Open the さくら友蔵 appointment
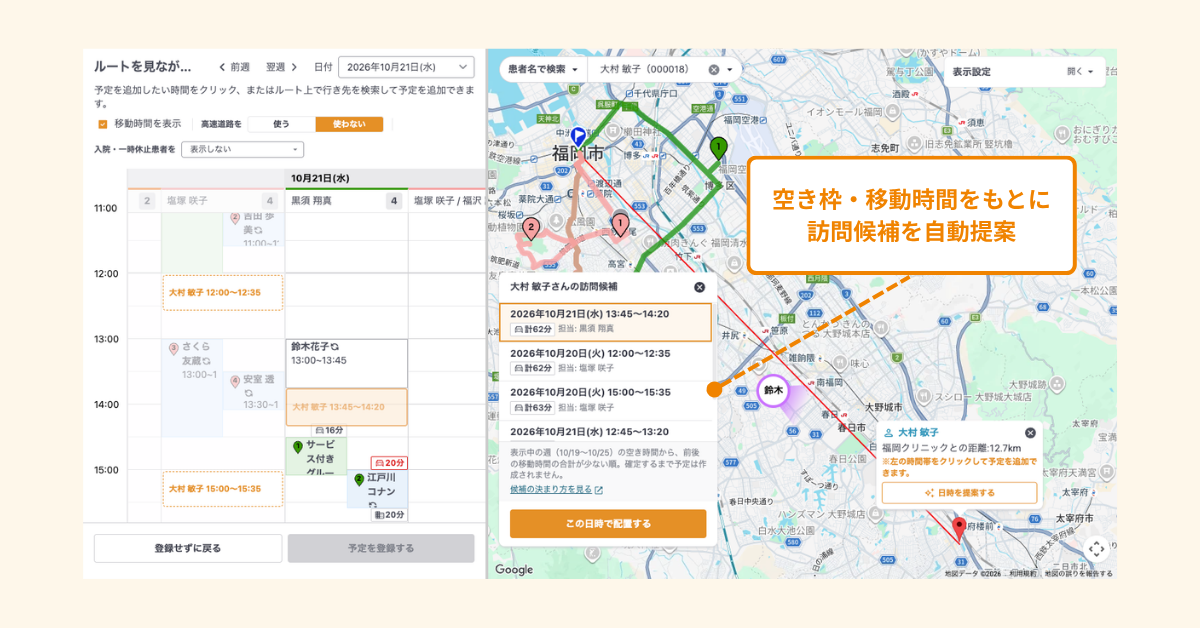Viewport: 1200px width, 628px height. (x=192, y=388)
